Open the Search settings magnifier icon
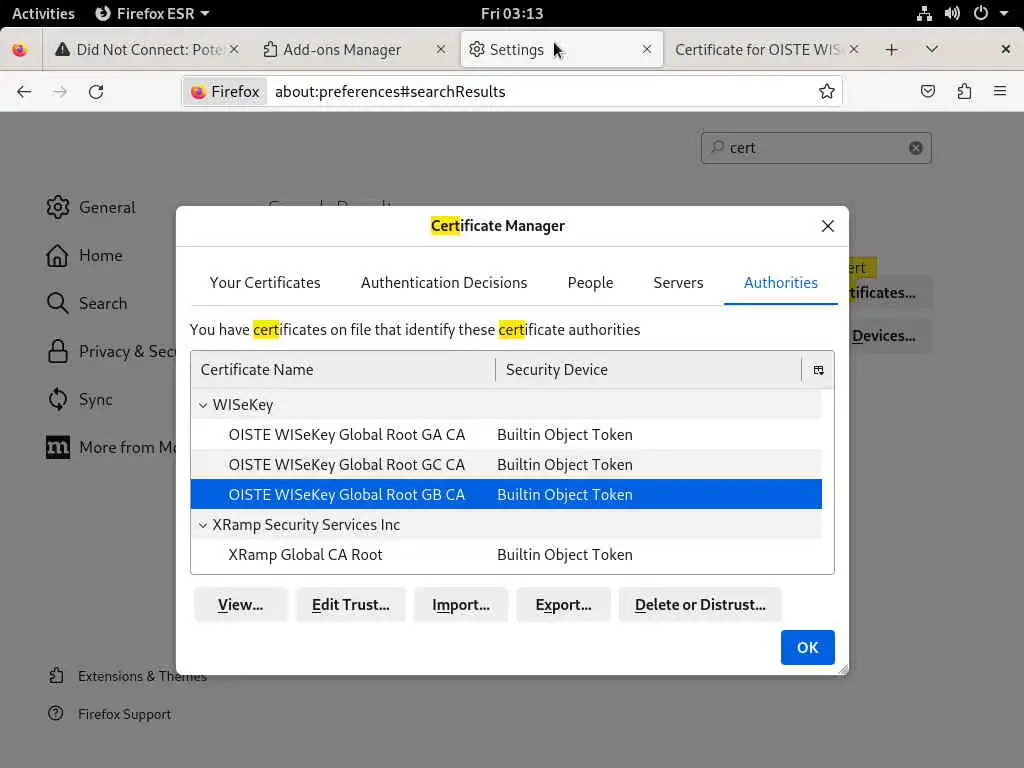Viewport: 1024px width, 768px height. click(57, 303)
